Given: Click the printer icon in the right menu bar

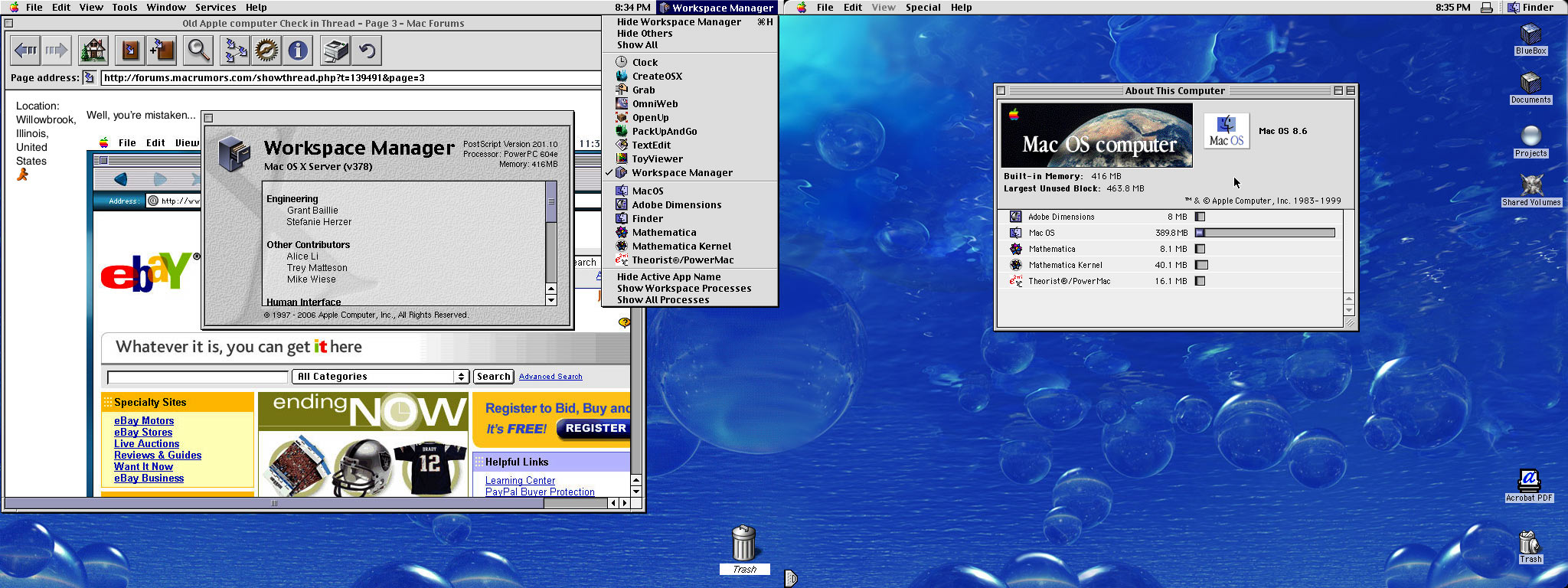Looking at the screenshot, I should (1486, 8).
